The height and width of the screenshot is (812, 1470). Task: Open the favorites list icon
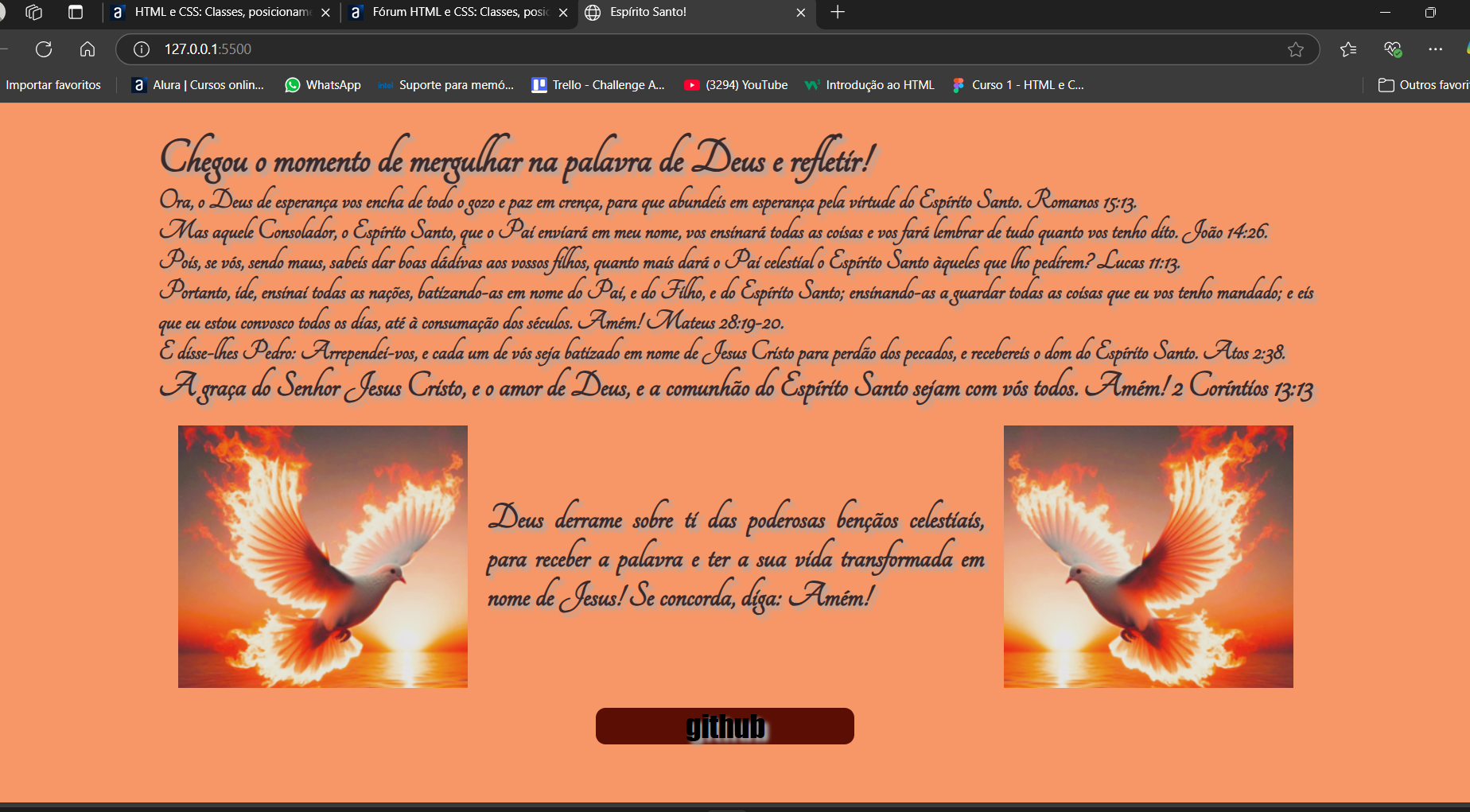[x=1348, y=49]
